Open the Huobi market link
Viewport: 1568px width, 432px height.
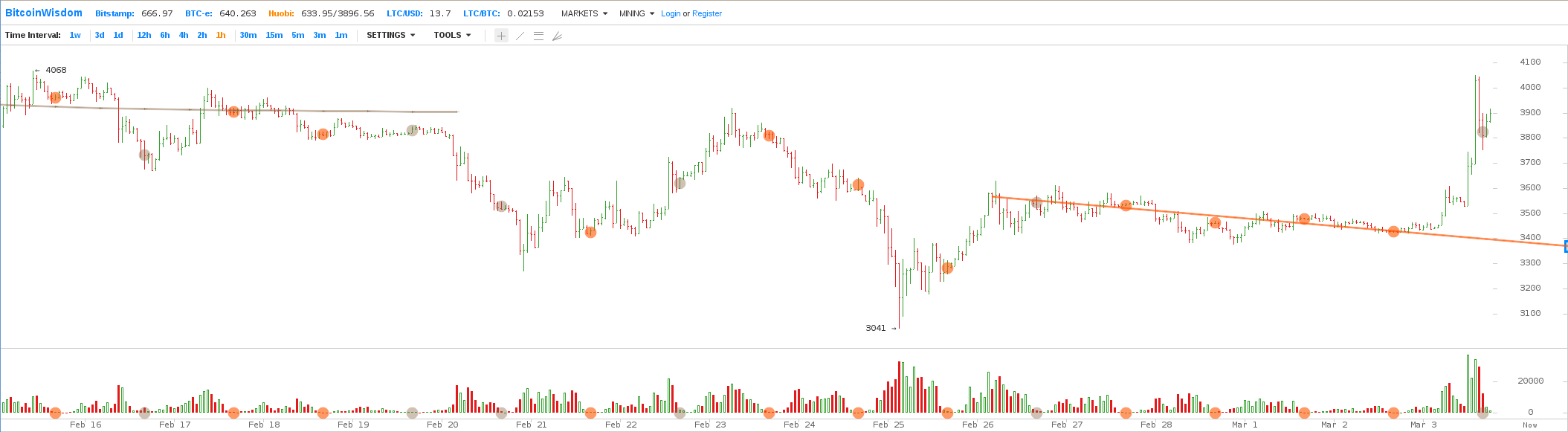(x=282, y=13)
